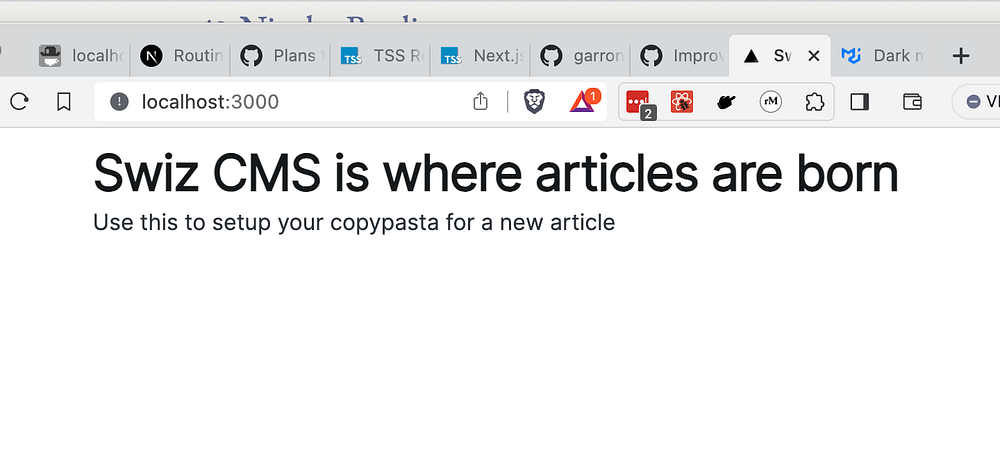
Task: Reload the page with the refresh icon
Action: 19,101
